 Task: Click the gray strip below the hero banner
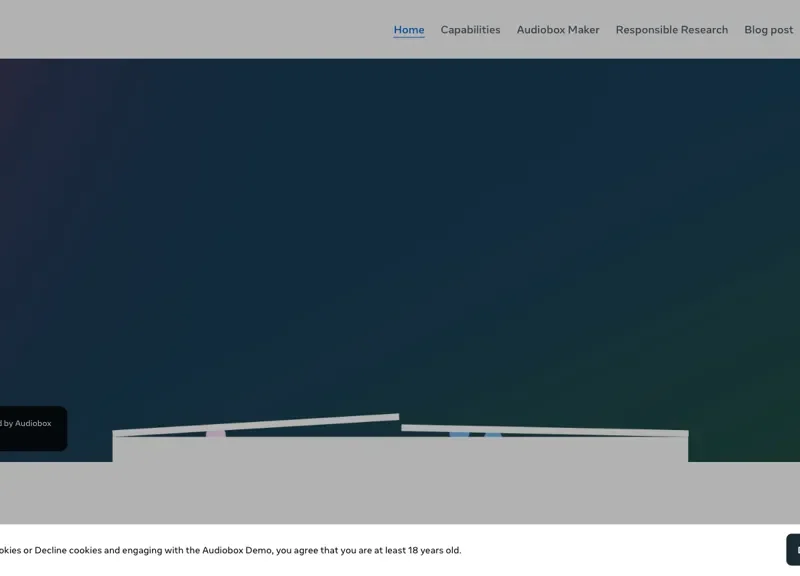tap(400, 492)
